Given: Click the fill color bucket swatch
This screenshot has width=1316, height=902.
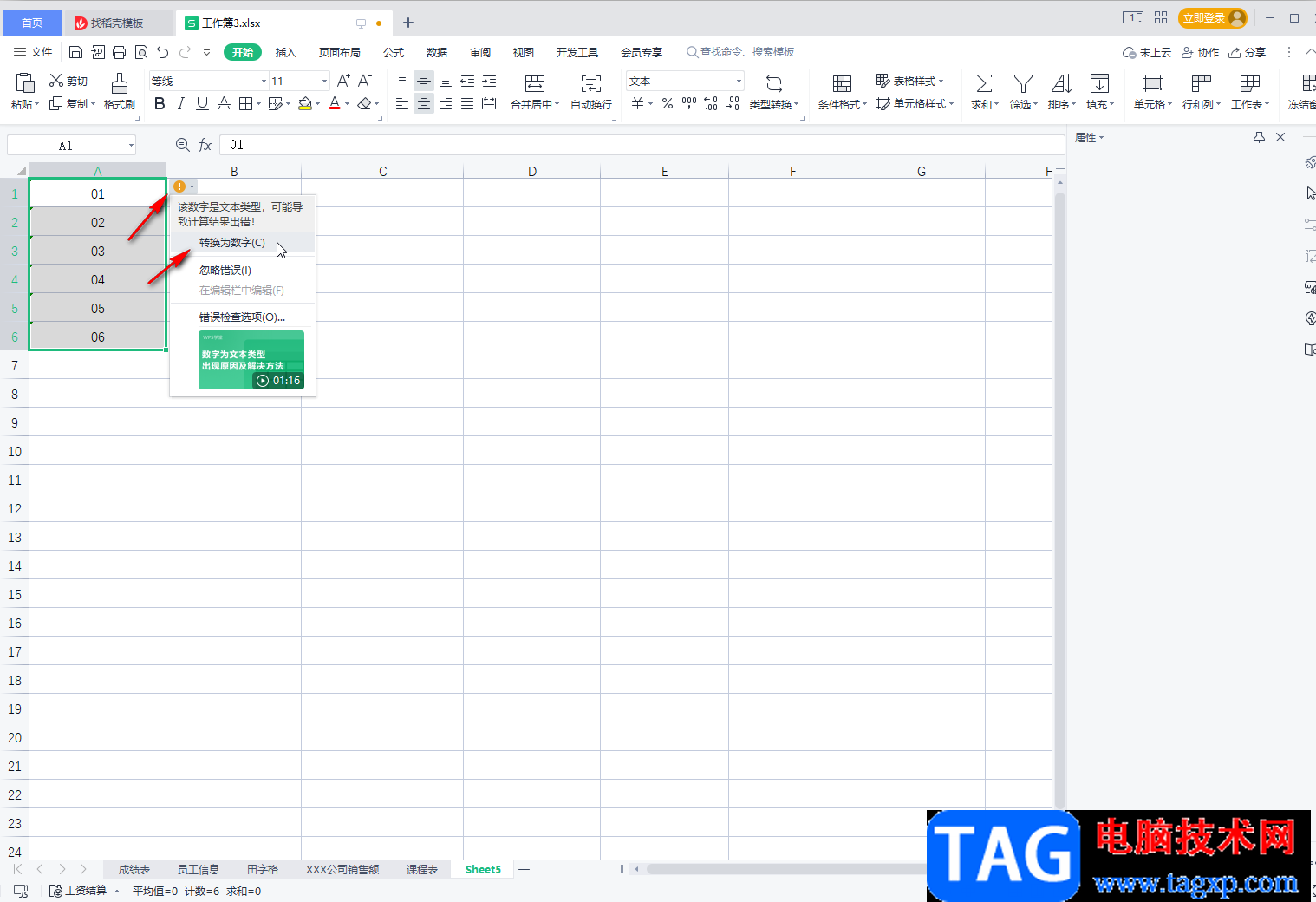Looking at the screenshot, I should (304, 104).
